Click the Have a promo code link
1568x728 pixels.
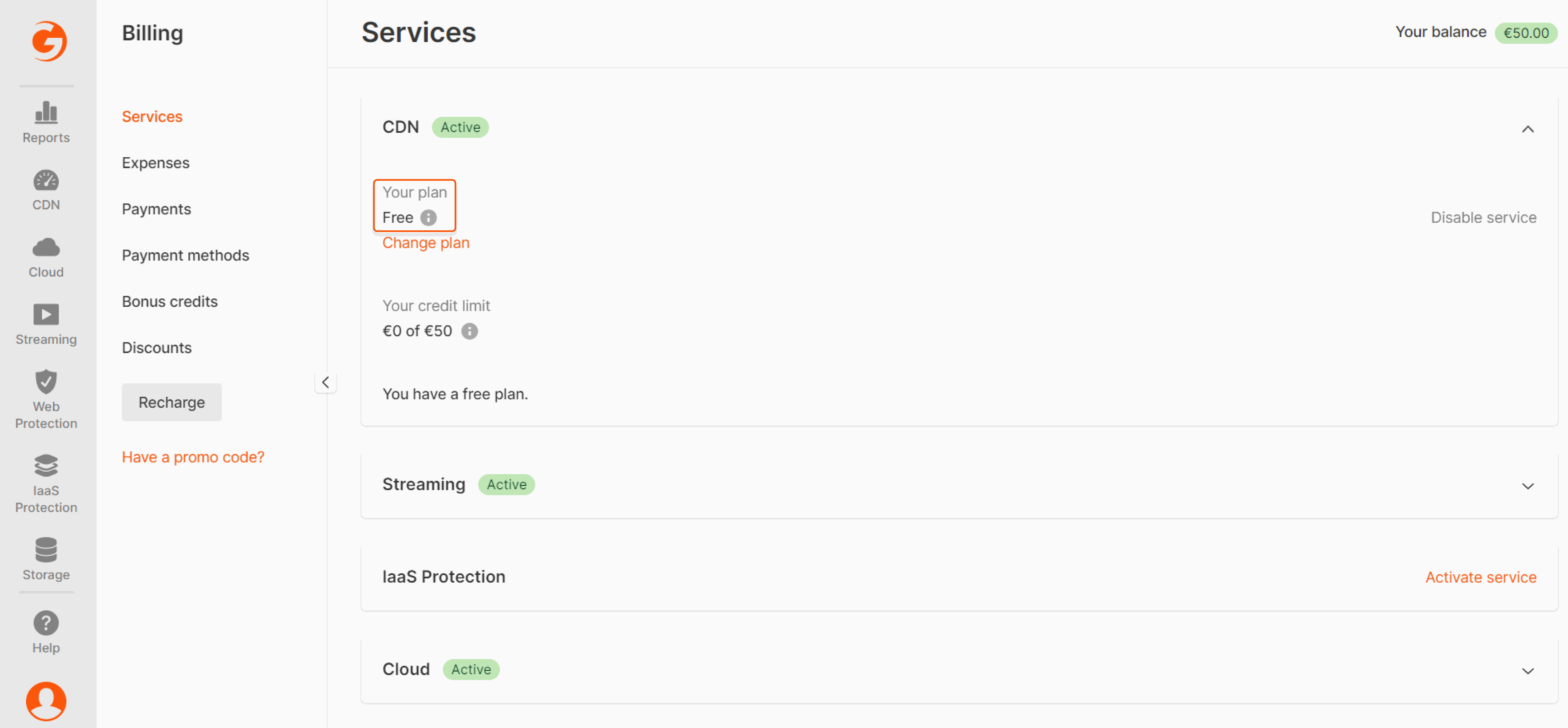(193, 457)
